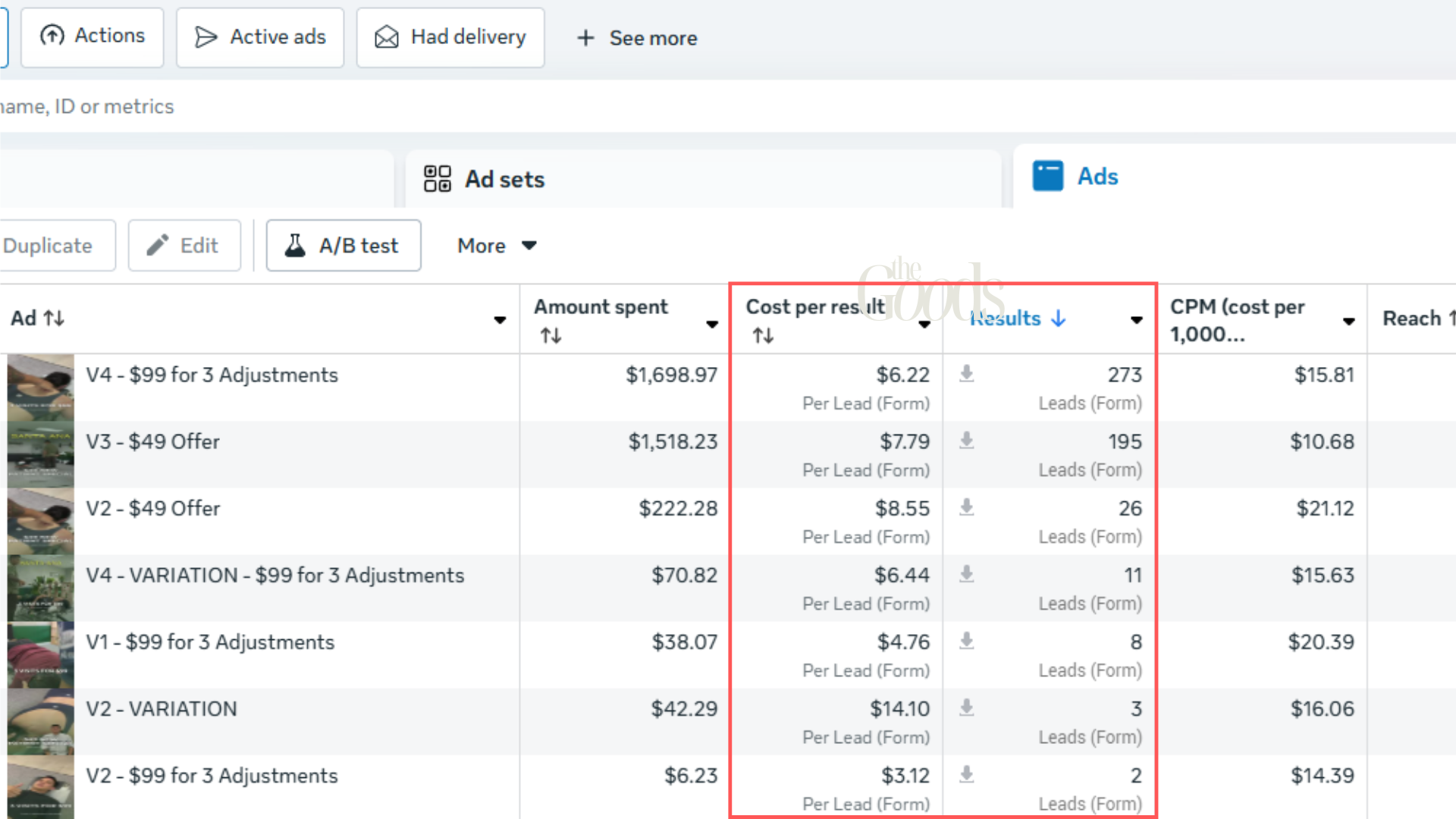This screenshot has height=819, width=1456.
Task: Click CPM value $15.81
Action: tap(1324, 375)
